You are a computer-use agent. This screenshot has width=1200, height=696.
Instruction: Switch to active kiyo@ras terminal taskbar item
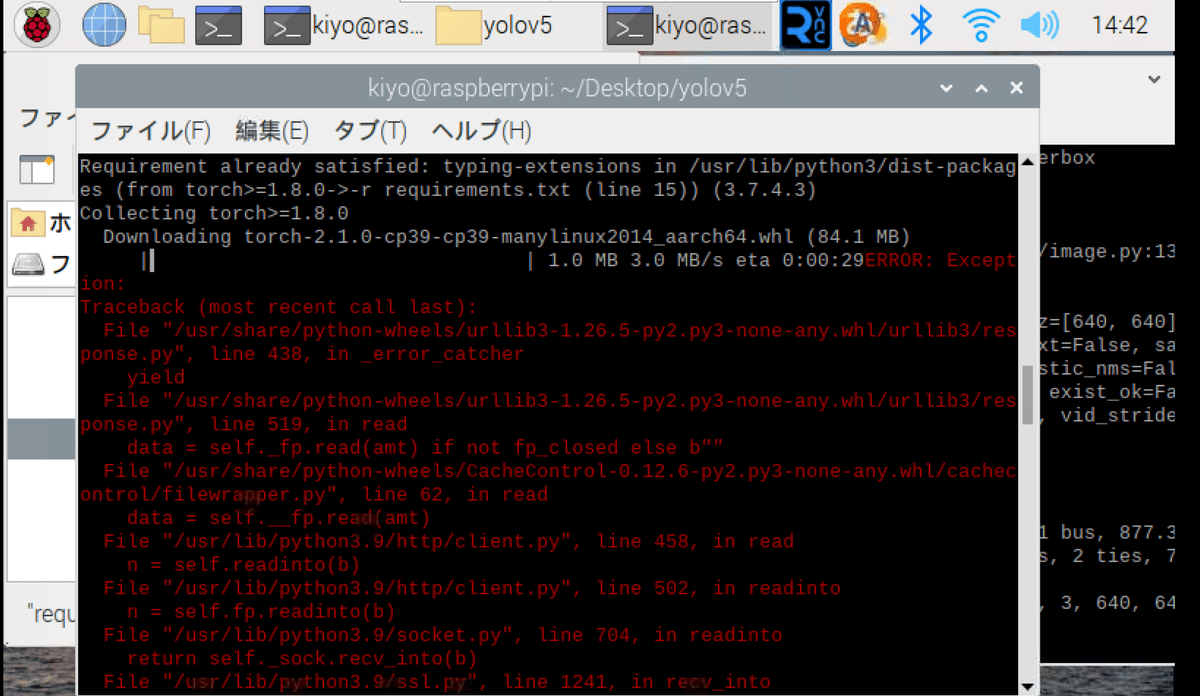pos(690,25)
